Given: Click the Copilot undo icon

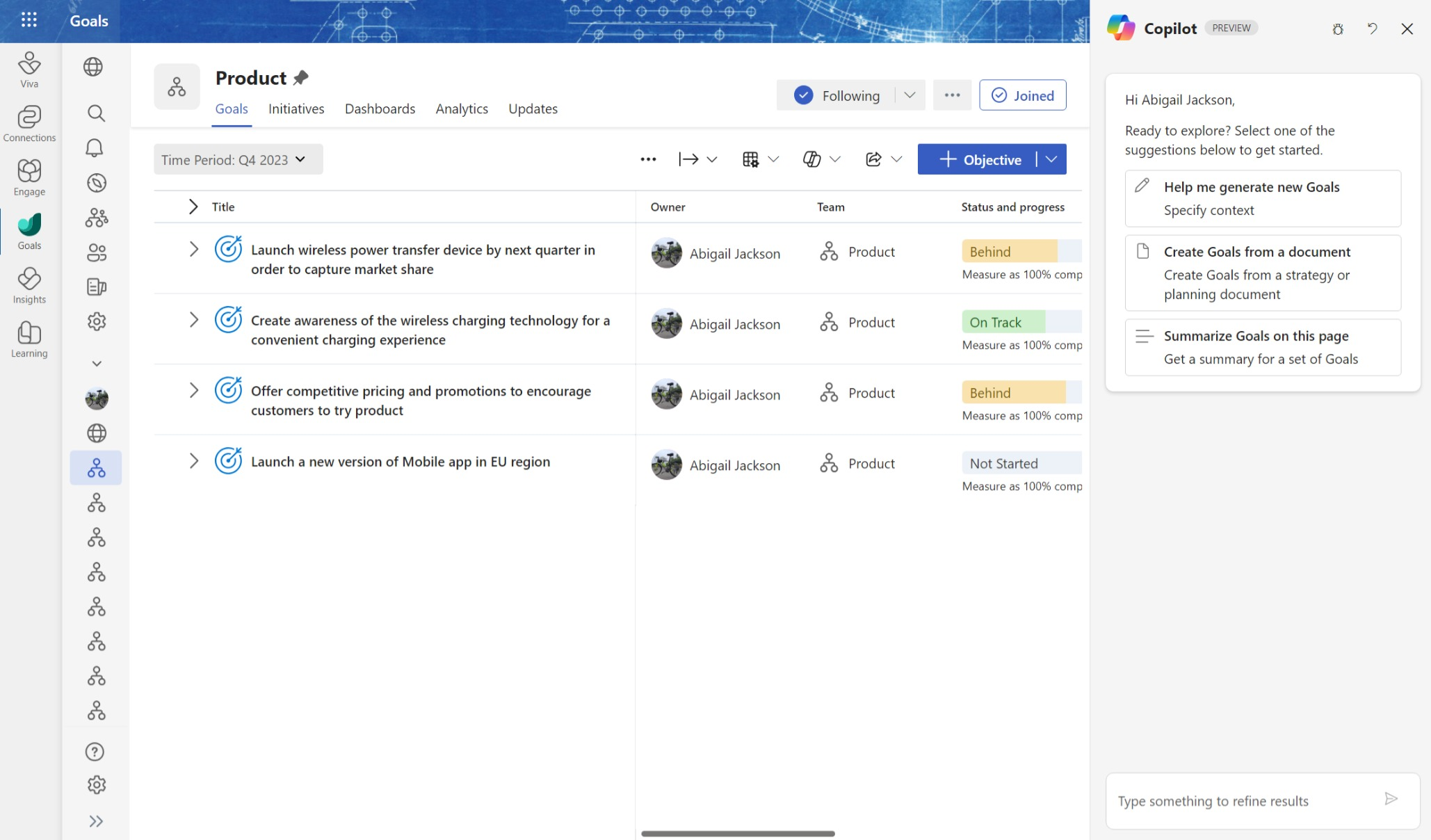Looking at the screenshot, I should click(1372, 28).
